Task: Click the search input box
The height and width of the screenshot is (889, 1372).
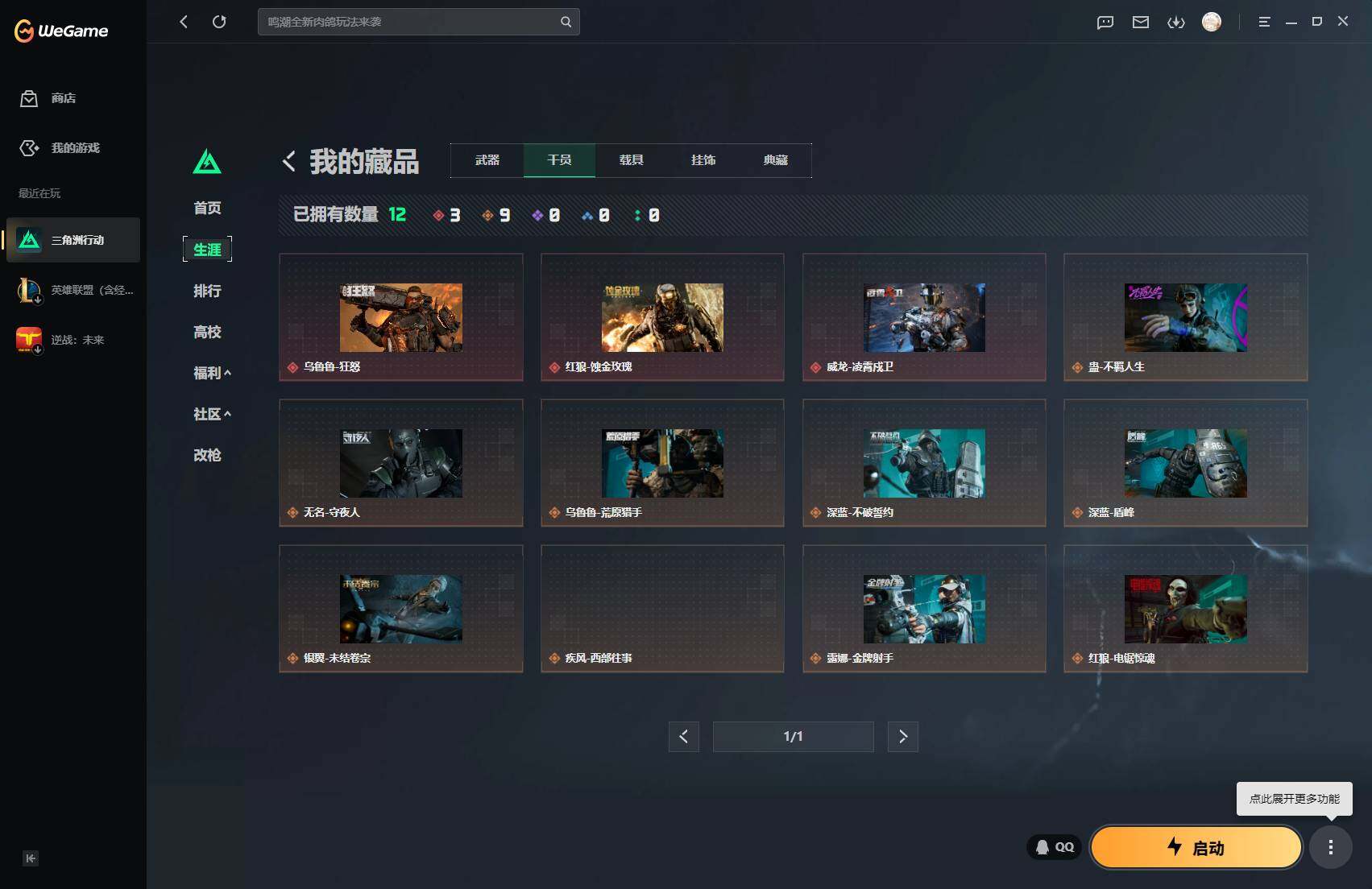Action: pos(419,22)
